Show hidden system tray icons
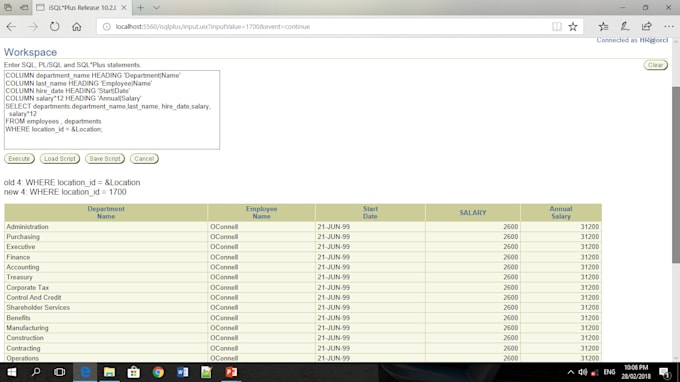 [571, 372]
